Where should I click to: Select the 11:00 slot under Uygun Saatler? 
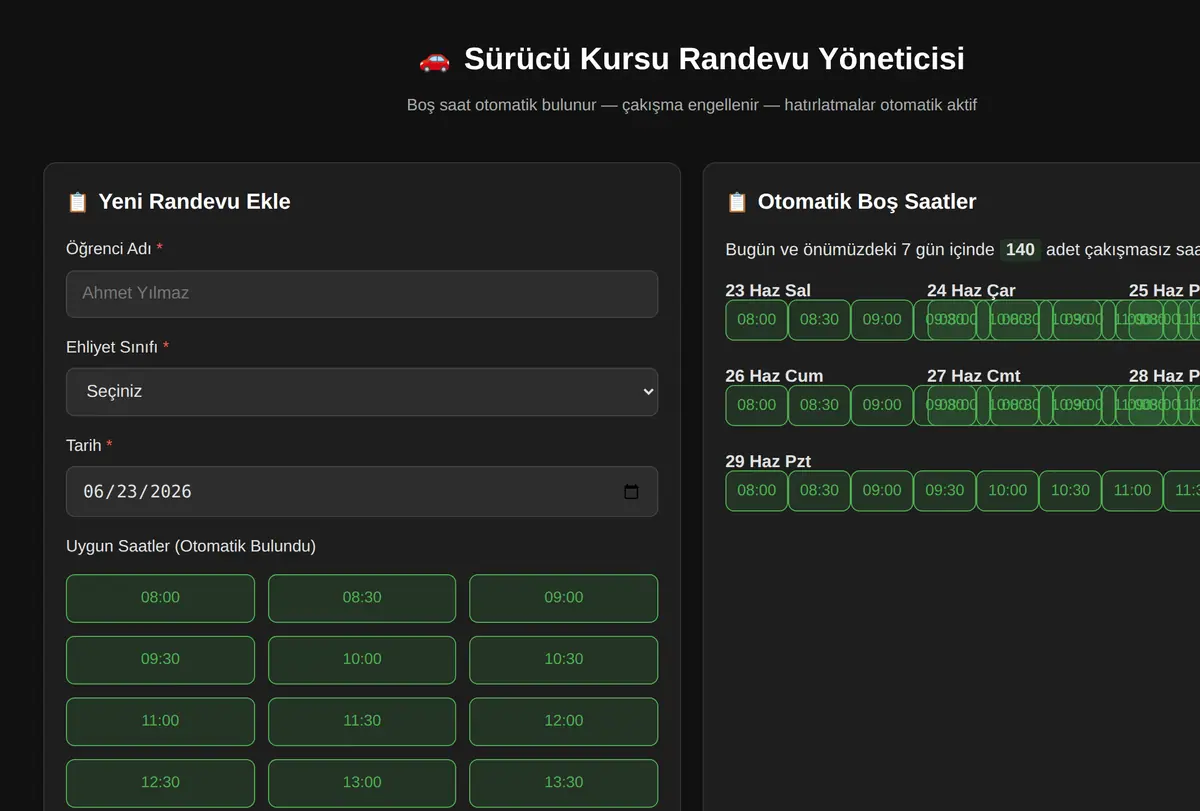(160, 721)
